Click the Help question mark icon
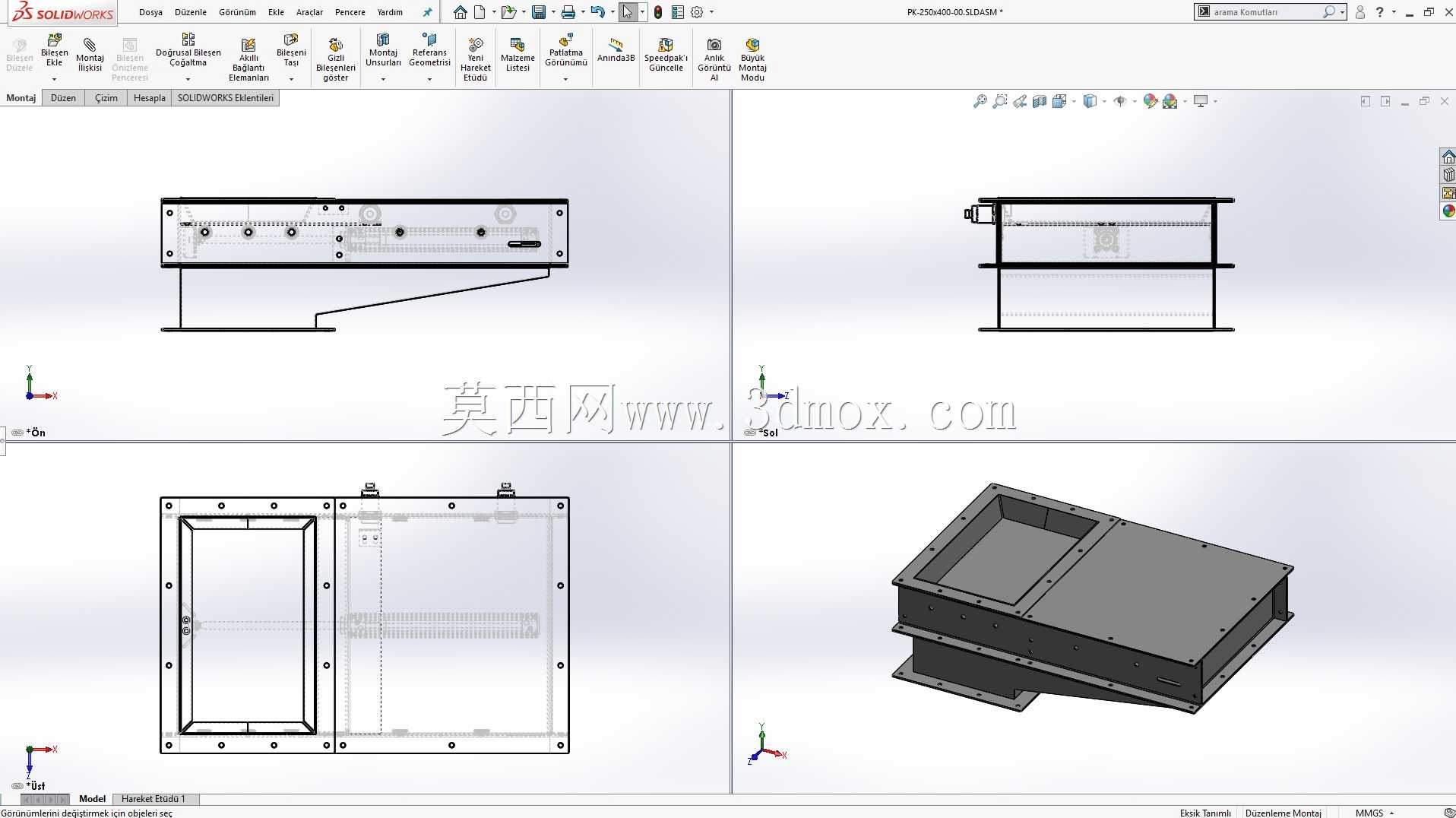Viewport: 1456px width, 818px height. click(1379, 12)
